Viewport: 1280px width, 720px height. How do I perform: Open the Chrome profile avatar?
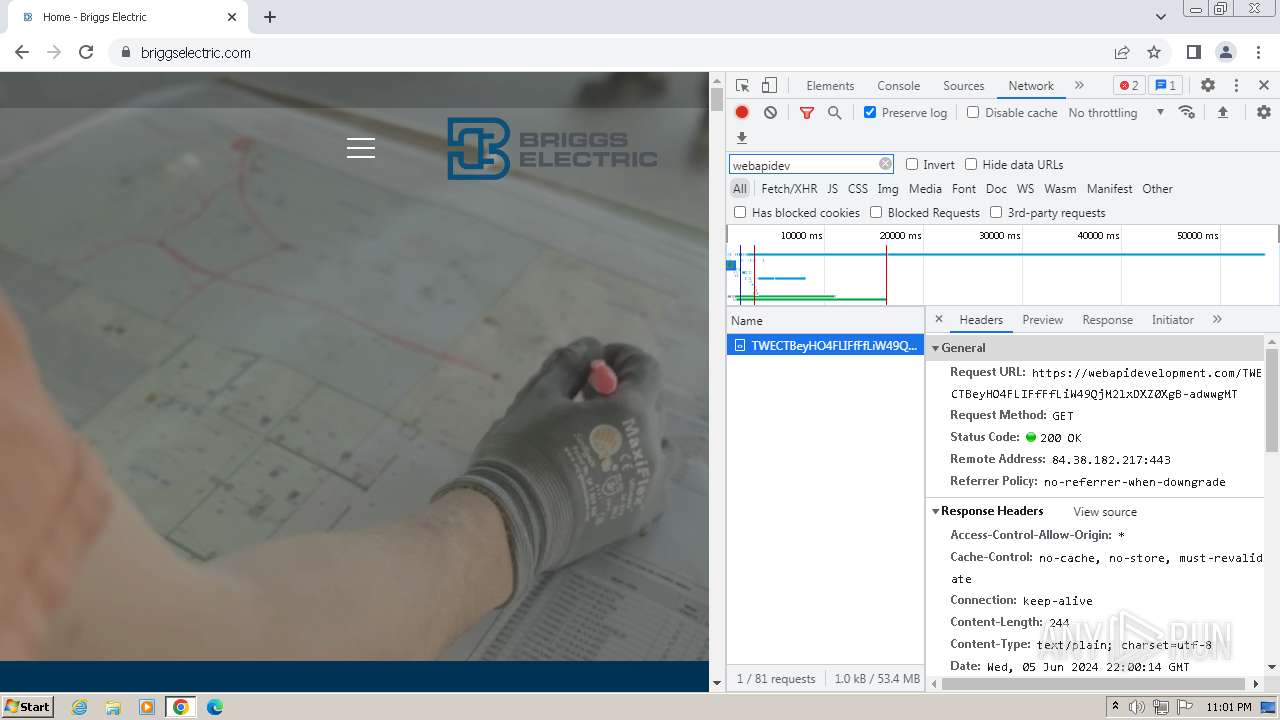pos(1225,52)
